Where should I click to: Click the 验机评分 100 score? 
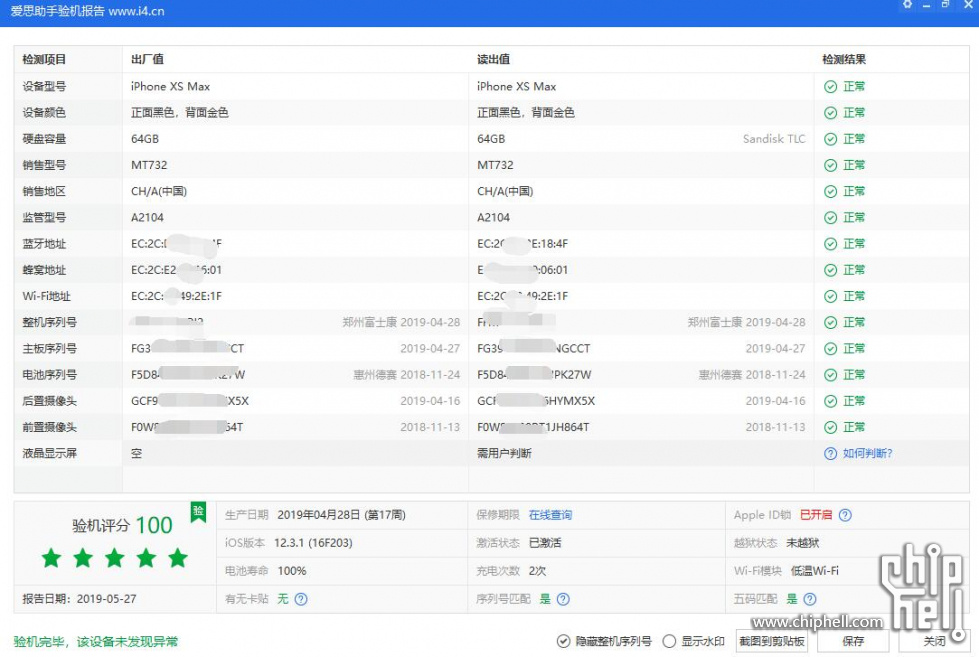[x=122, y=526]
